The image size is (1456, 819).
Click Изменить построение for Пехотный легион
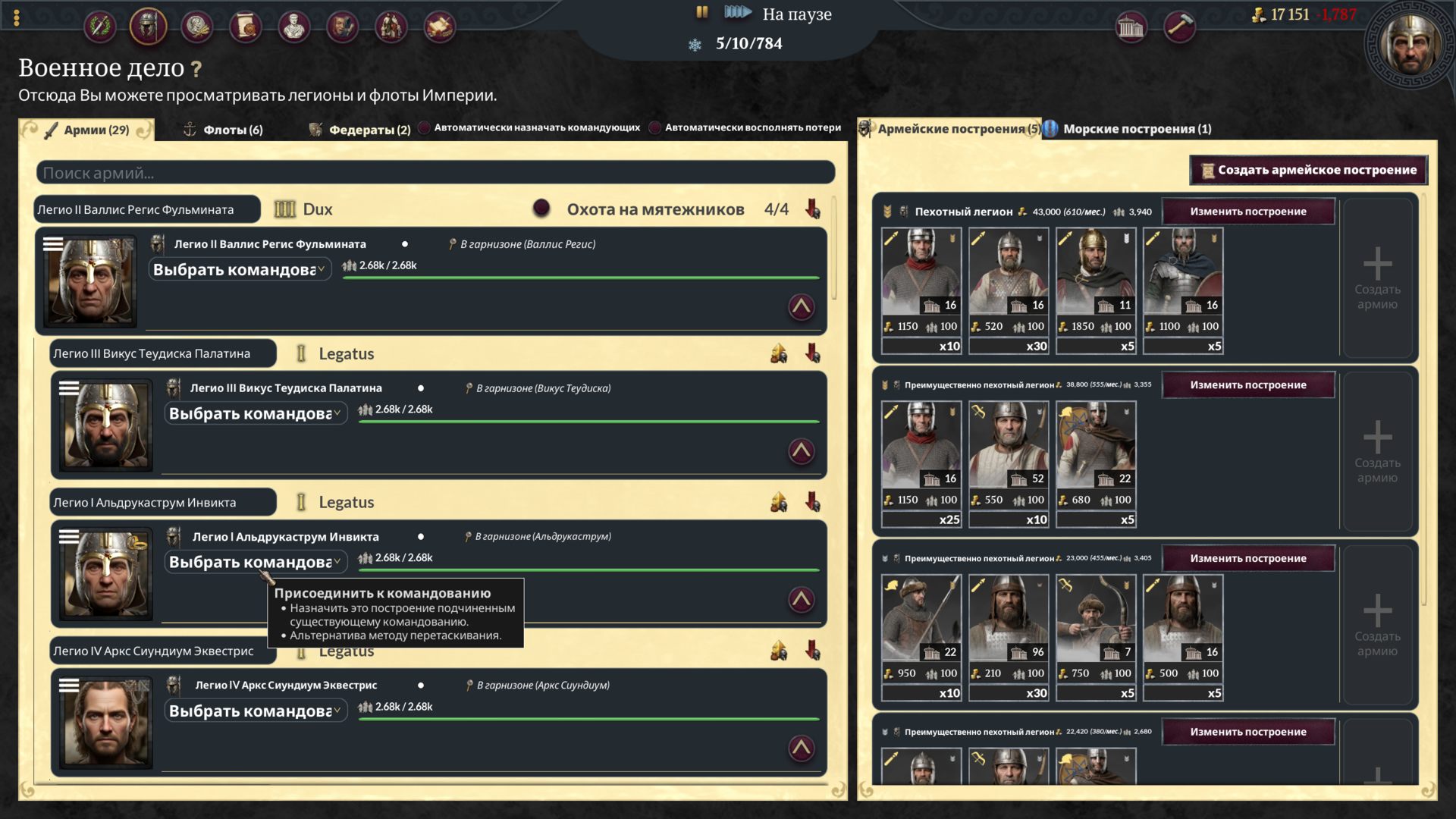tap(1247, 212)
